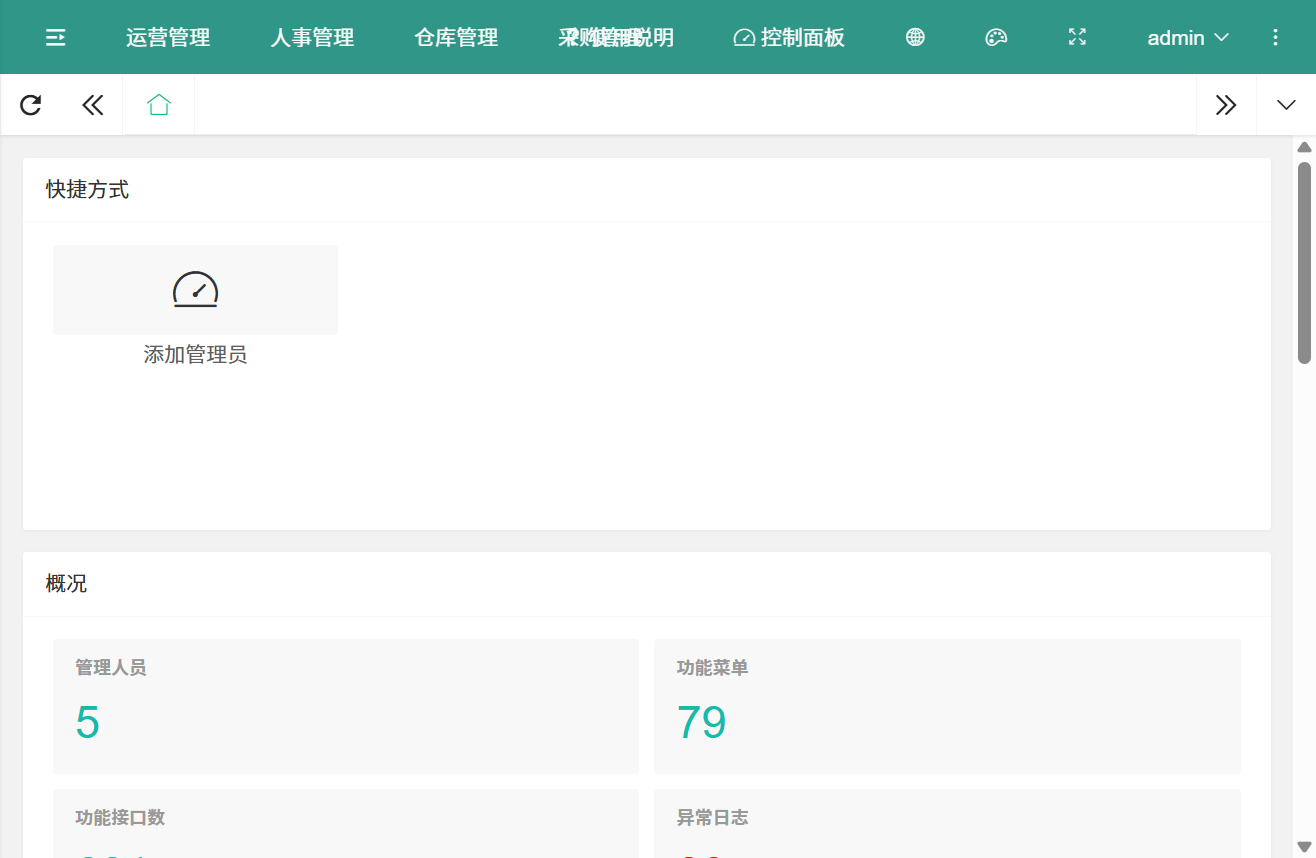Viewport: 1316px width, 858px height.
Task: Open the theme palette icon
Action: click(996, 38)
